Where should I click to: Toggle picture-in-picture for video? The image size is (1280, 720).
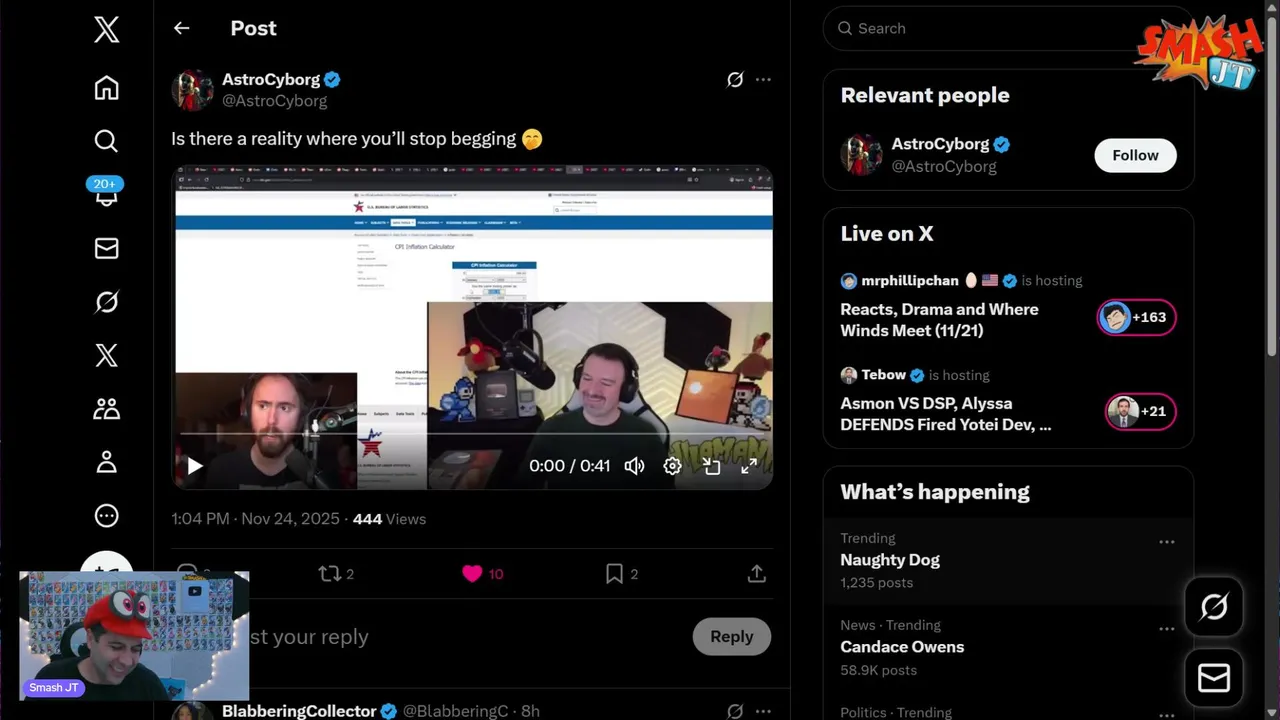(x=711, y=466)
